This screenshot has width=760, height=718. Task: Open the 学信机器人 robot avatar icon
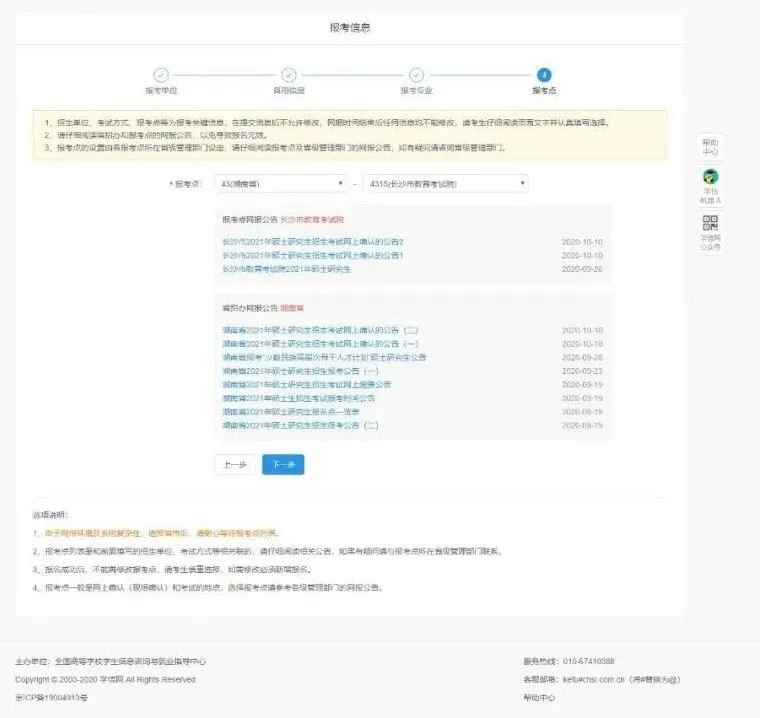(711, 178)
